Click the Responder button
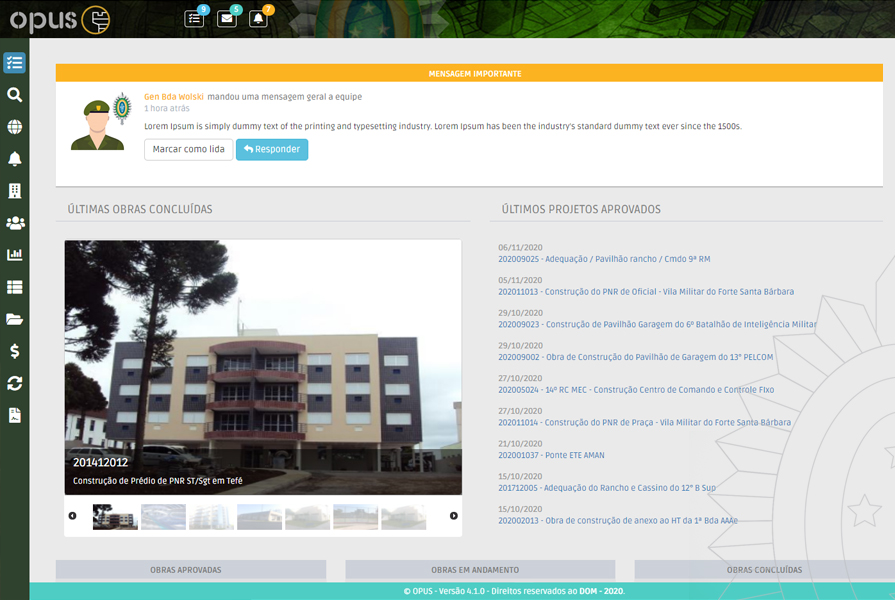895x600 pixels. coord(272,150)
